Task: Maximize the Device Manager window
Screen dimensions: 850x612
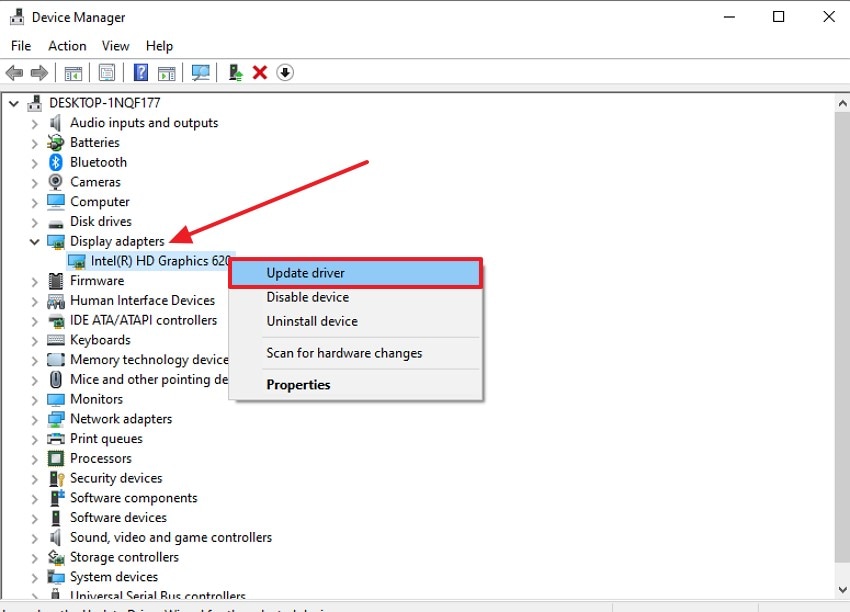Action: 778,17
